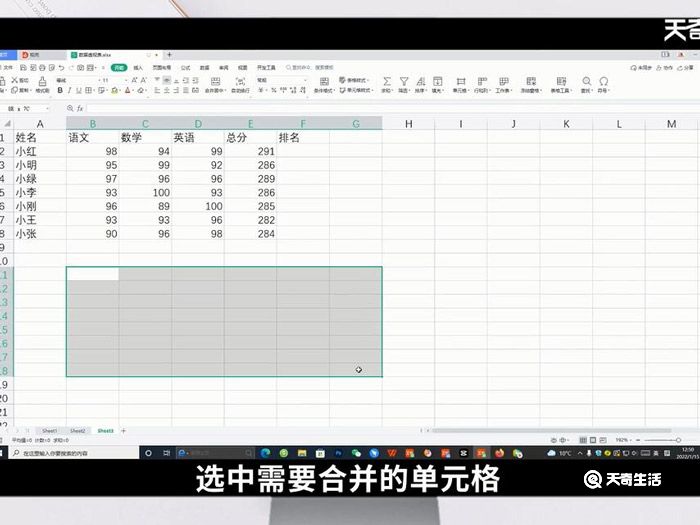Add a new sheet with plus button
Screen dimensions: 700x525
point(124,431)
